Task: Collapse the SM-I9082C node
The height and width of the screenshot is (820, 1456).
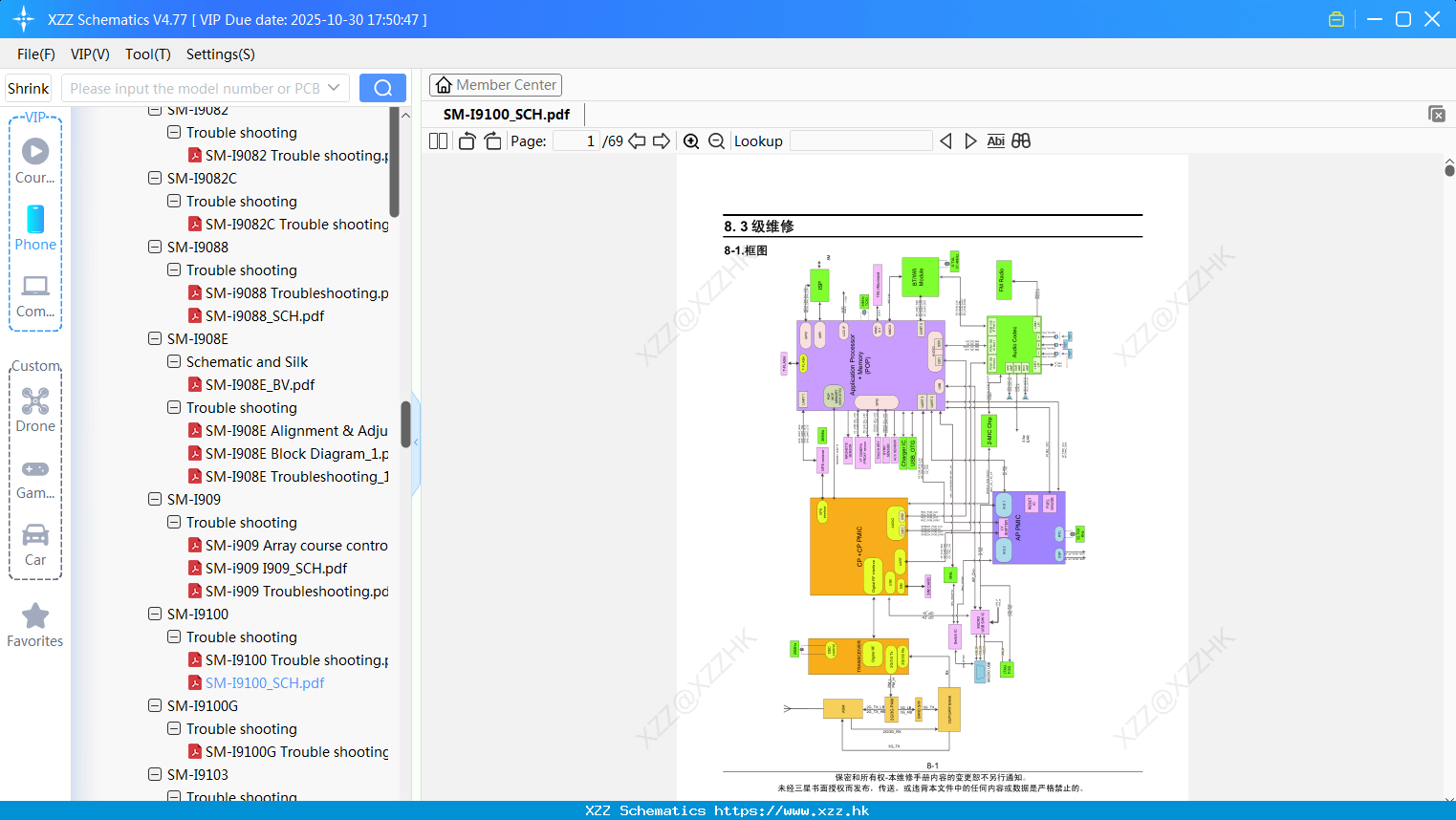Action: pos(155,178)
